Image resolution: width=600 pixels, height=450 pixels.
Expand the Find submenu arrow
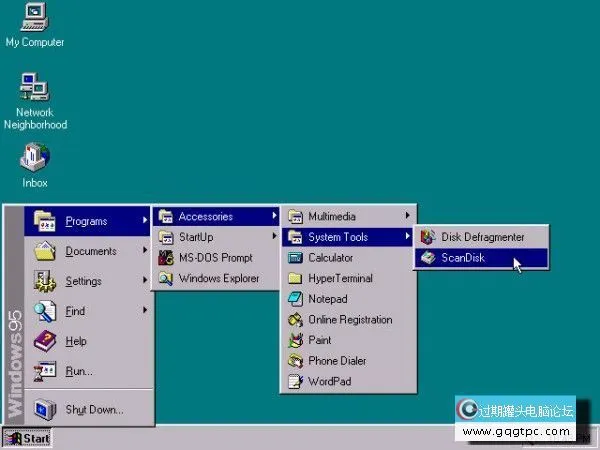tap(145, 311)
